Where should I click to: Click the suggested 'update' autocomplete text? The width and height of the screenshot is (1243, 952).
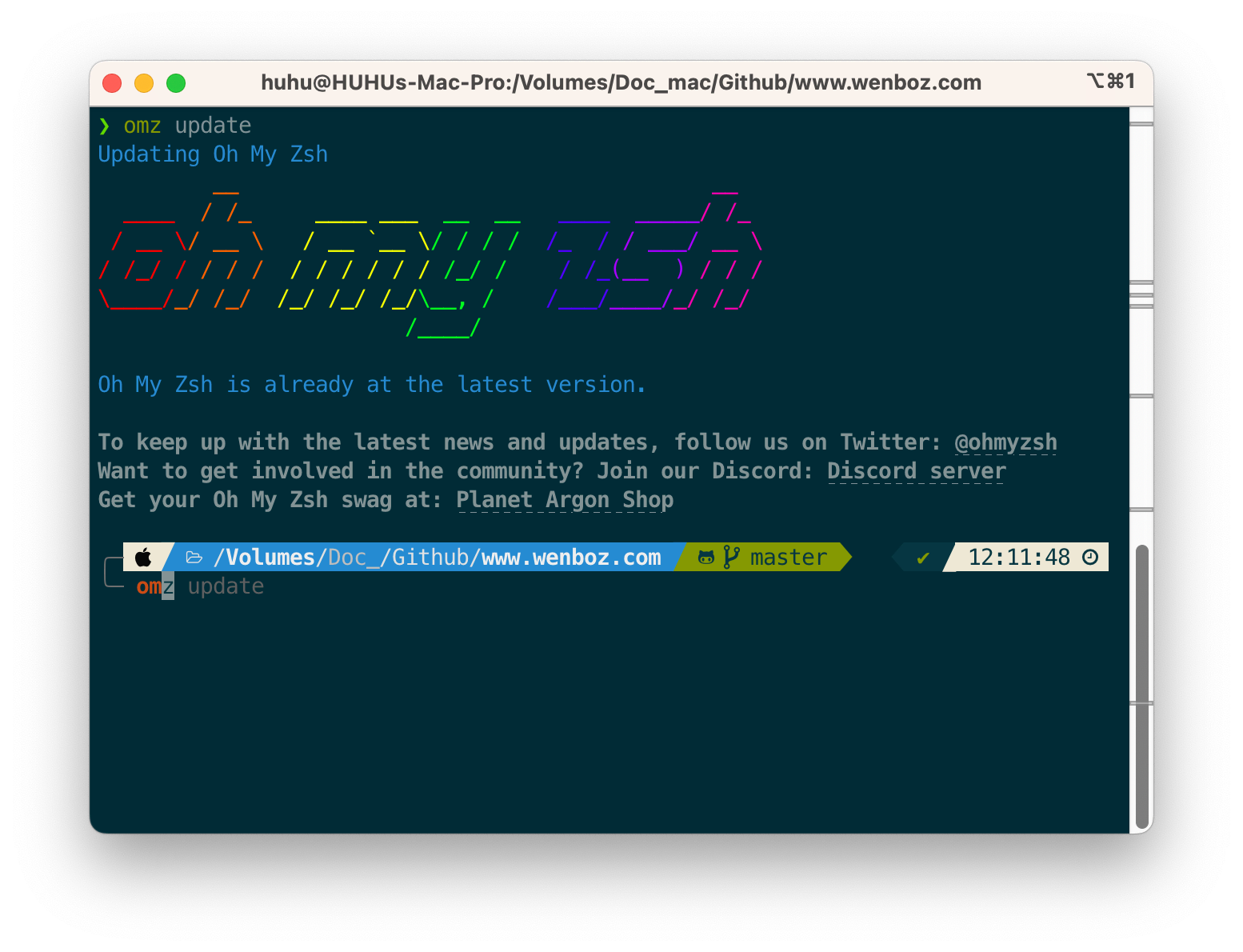(226, 586)
